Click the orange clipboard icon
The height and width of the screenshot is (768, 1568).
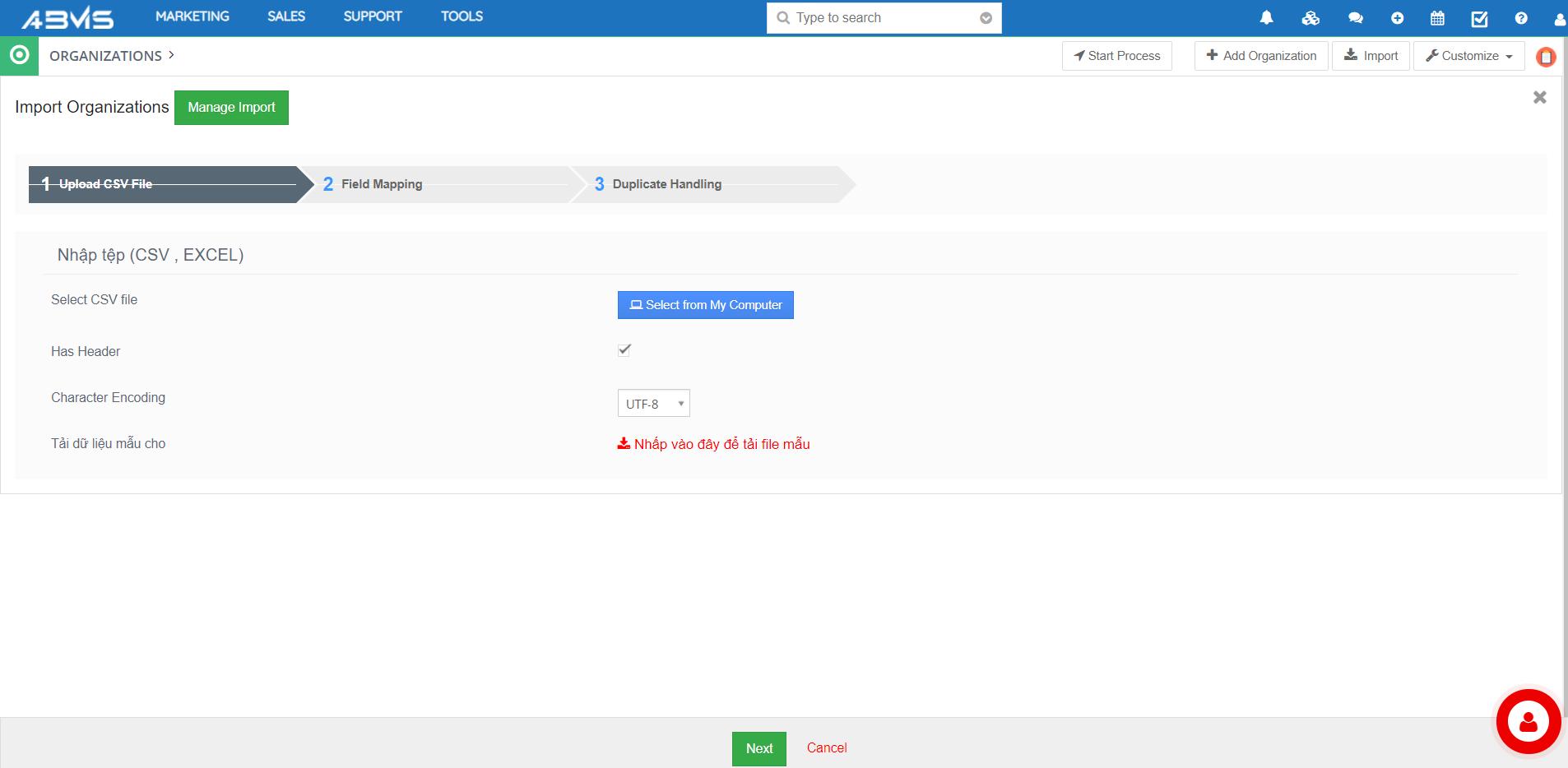pyautogui.click(x=1546, y=57)
